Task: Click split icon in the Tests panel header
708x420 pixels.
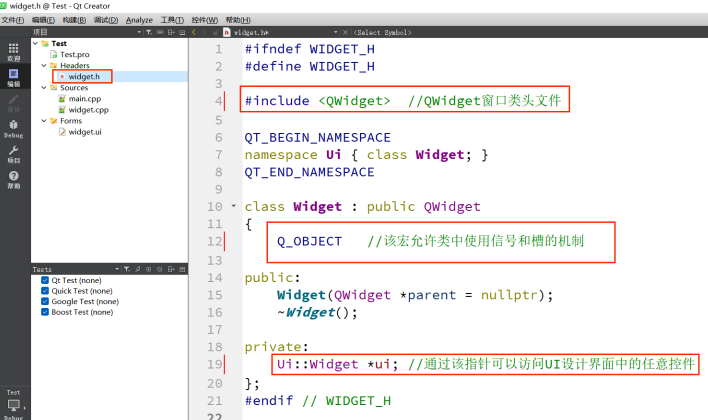Action: [x=171, y=269]
